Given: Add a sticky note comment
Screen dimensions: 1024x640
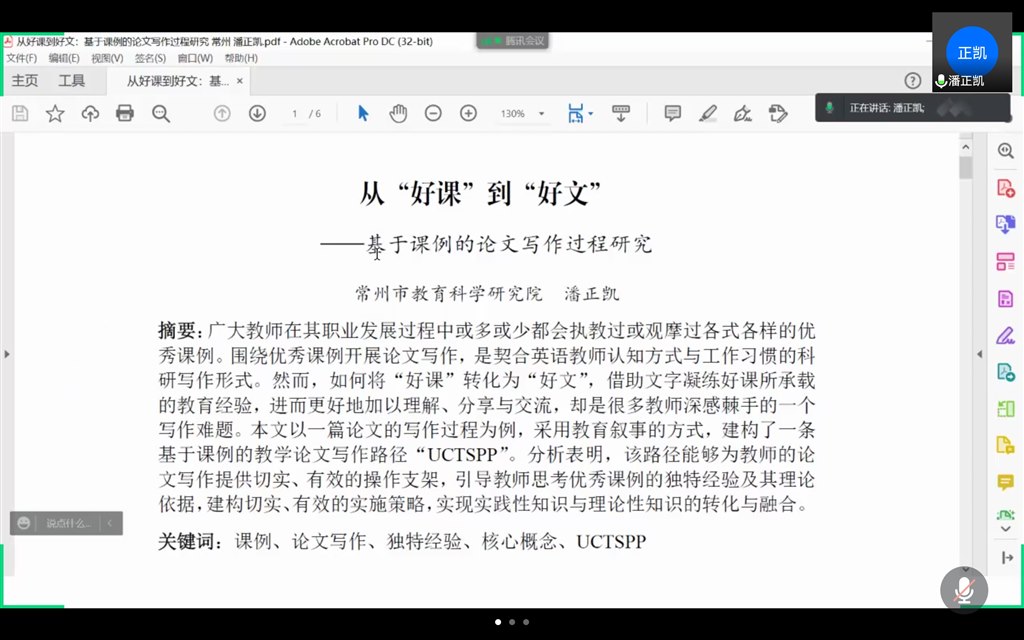Looking at the screenshot, I should pyautogui.click(x=673, y=114).
